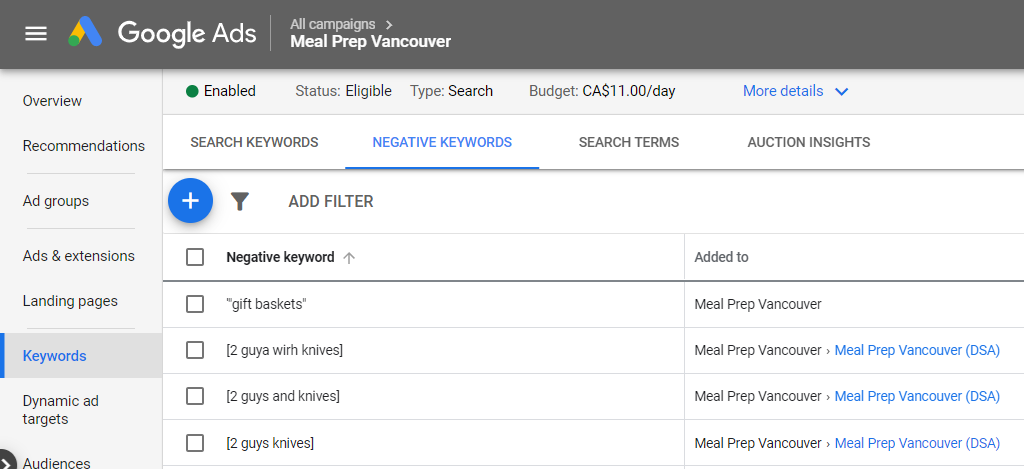Click the green Enabled status dot

192,91
